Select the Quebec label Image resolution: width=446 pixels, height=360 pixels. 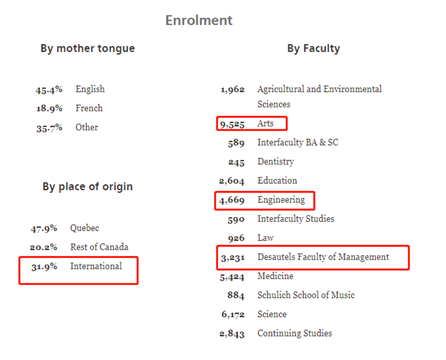point(85,228)
